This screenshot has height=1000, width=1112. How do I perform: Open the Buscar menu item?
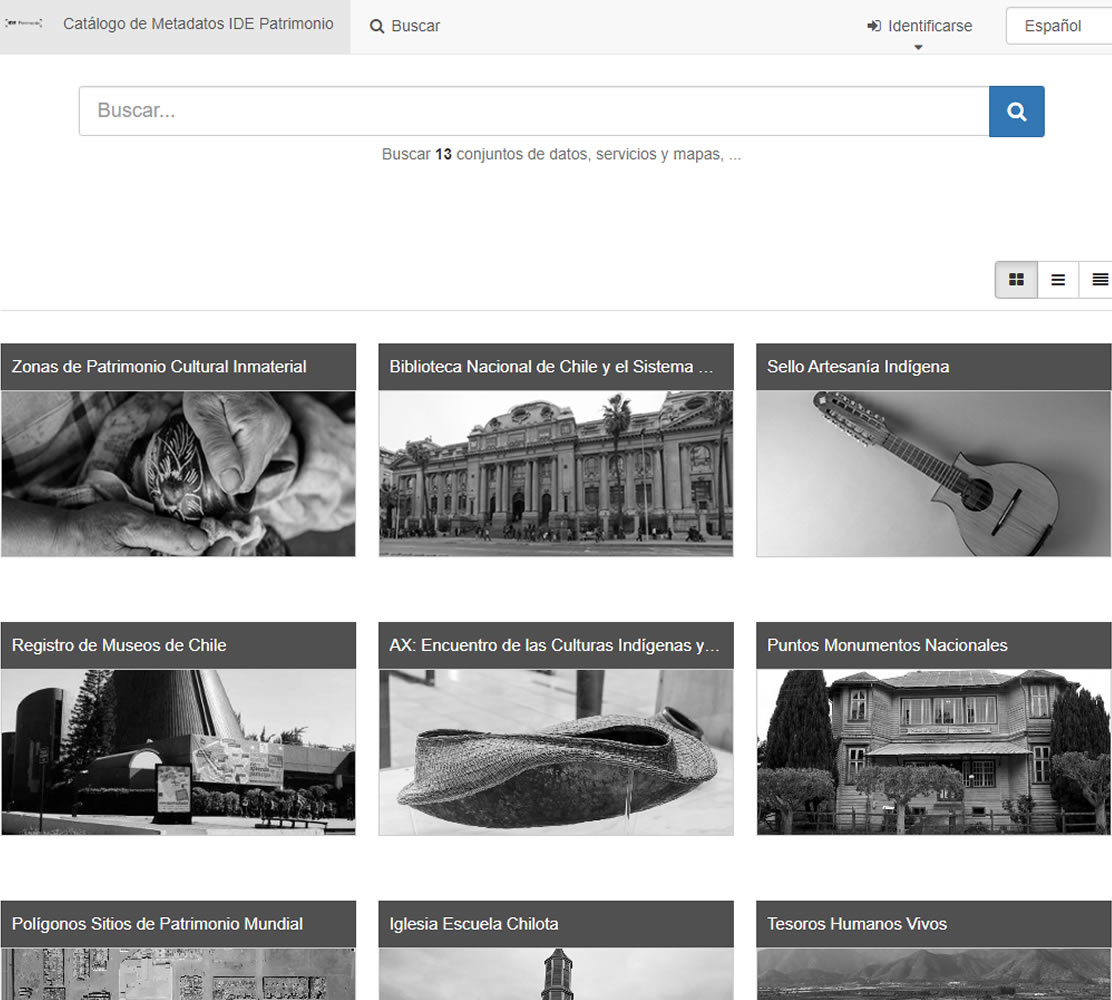[x=405, y=27]
